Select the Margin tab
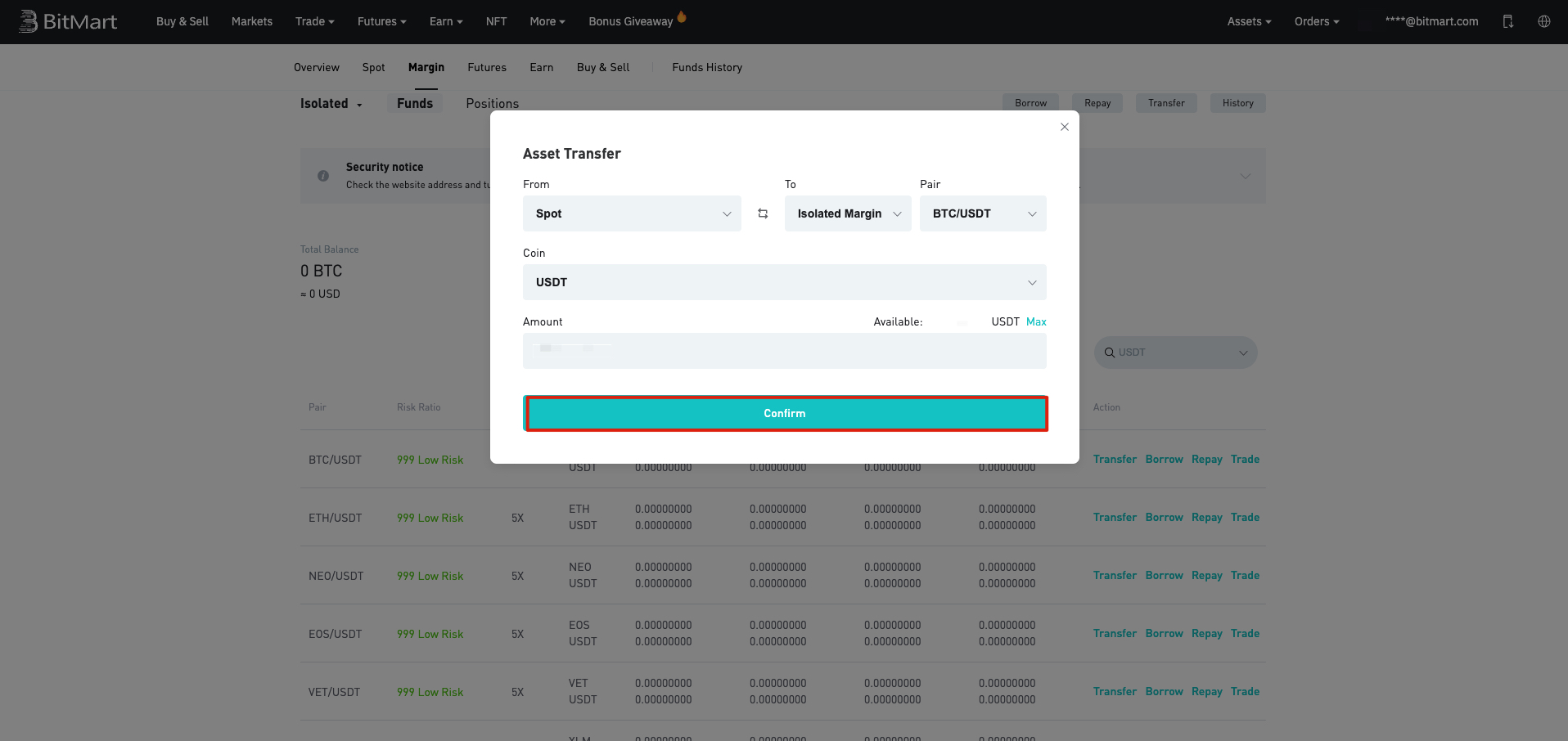Viewport: 1568px width, 741px height. (x=426, y=67)
